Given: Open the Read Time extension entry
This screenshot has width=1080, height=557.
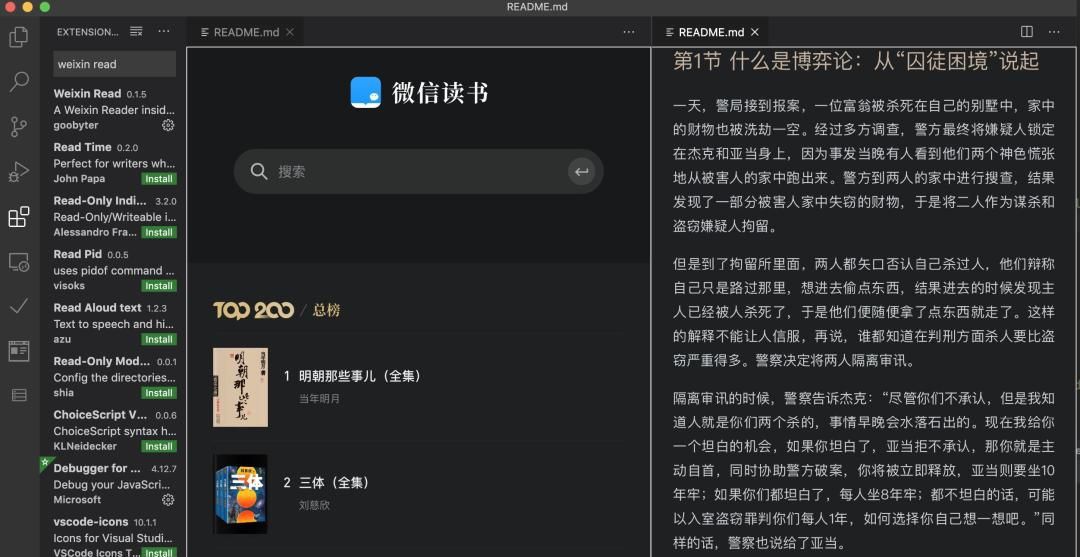Looking at the screenshot, I should (114, 162).
